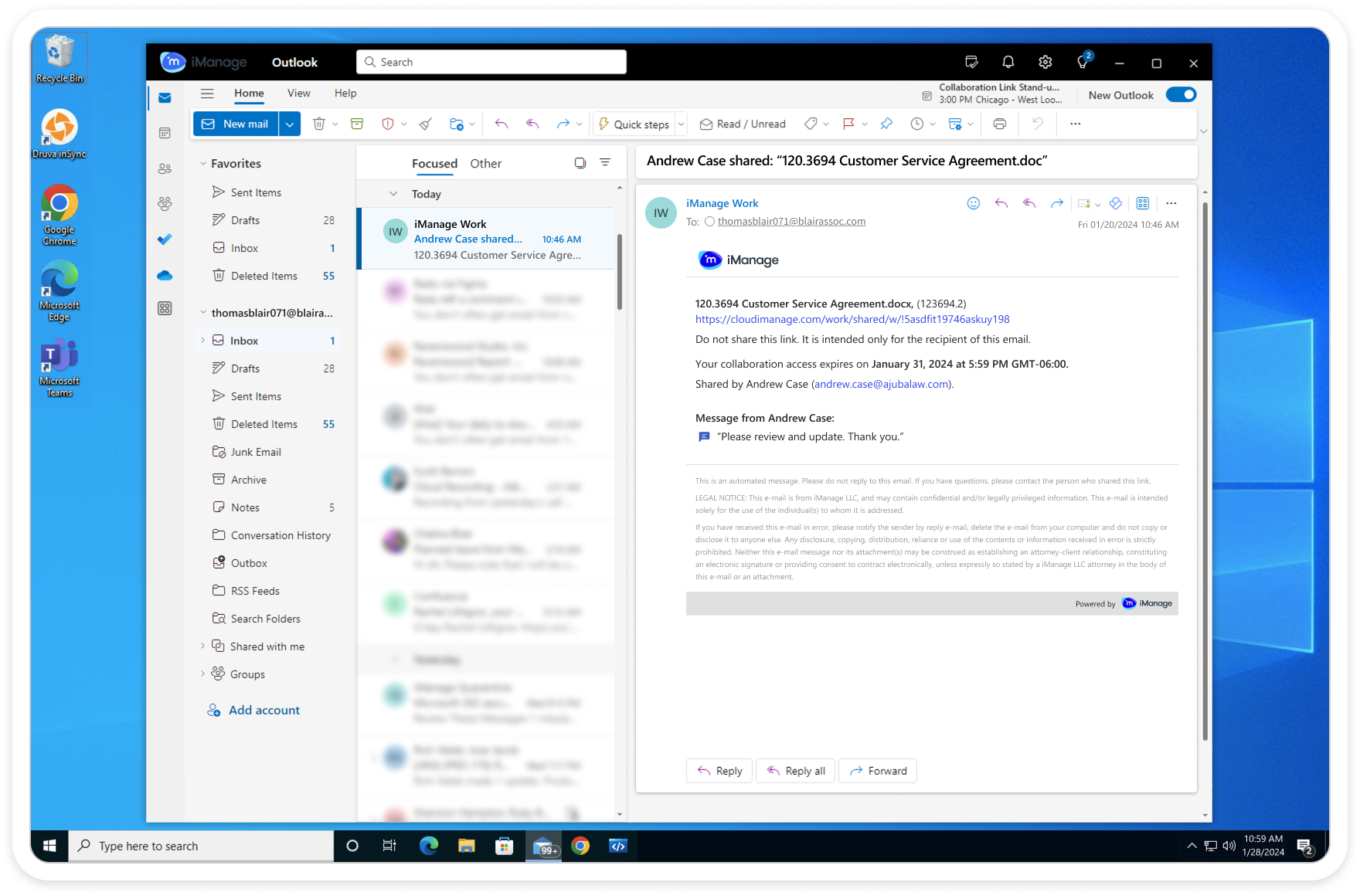Toggle the select-messages checkbox icon
The width and height of the screenshot is (1360, 896).
pos(580,163)
